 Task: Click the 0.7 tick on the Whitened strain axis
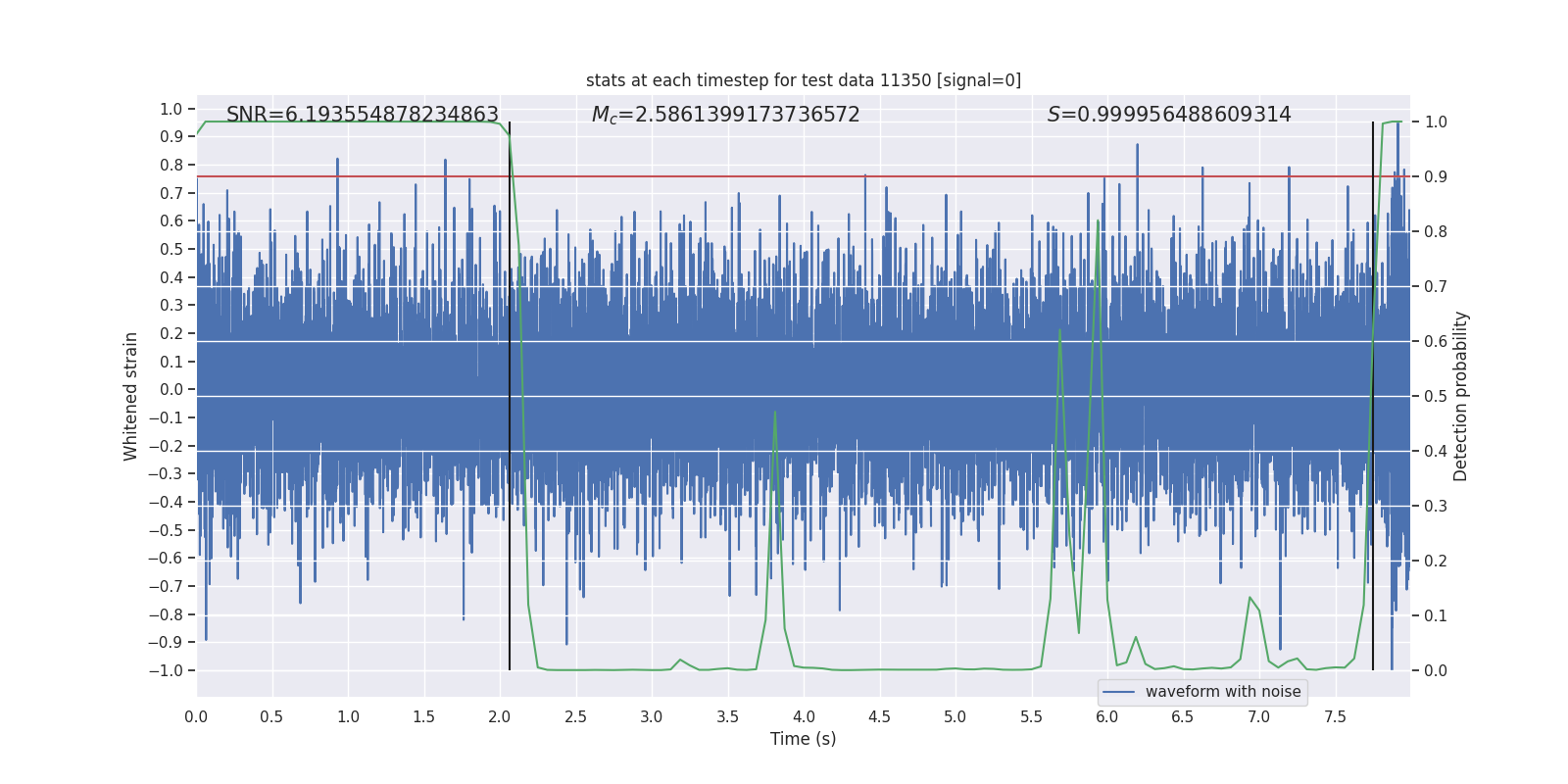[171, 193]
